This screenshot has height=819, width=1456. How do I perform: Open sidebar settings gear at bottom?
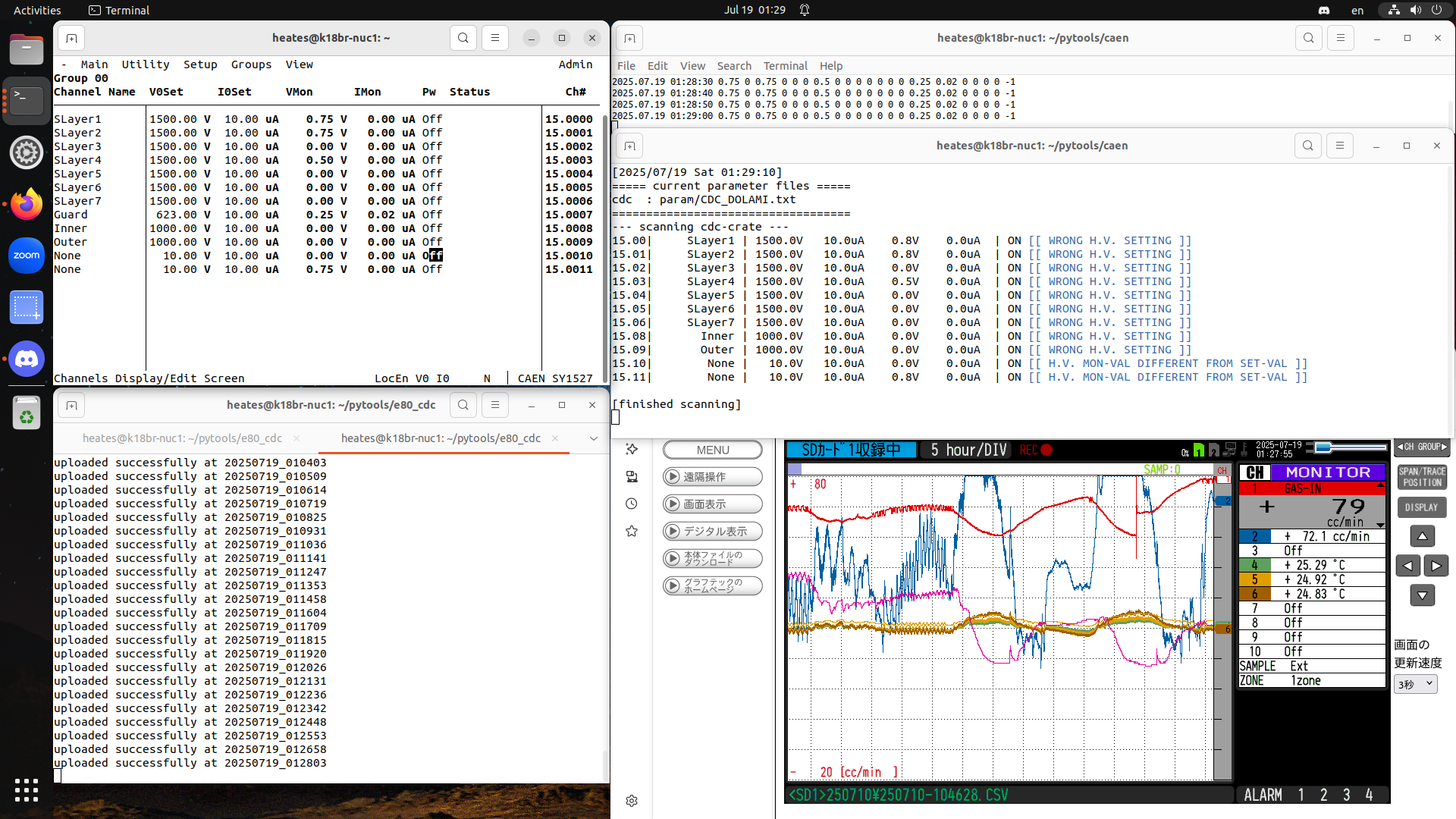(632, 801)
